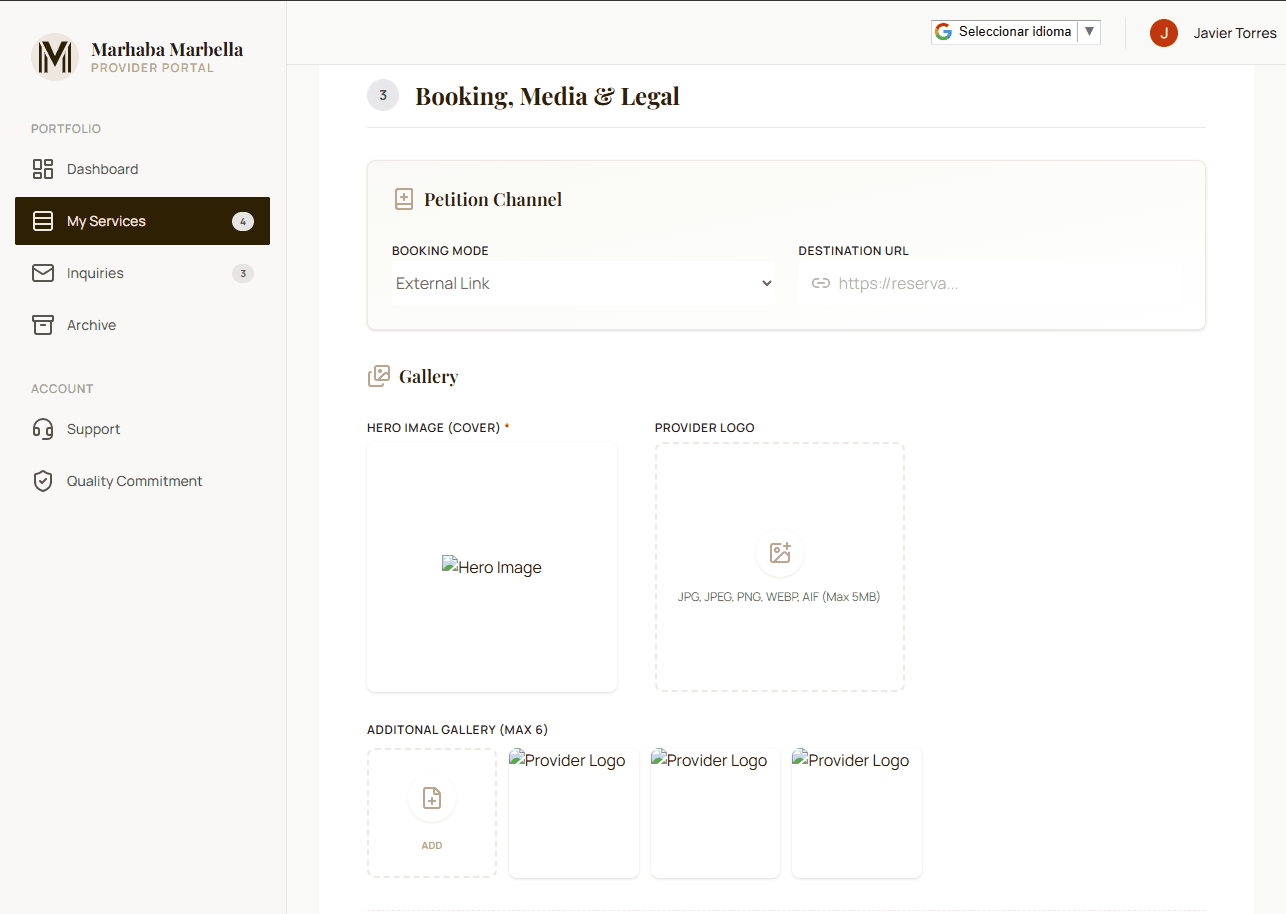Click the Google logo in language selector

pyautogui.click(x=943, y=32)
